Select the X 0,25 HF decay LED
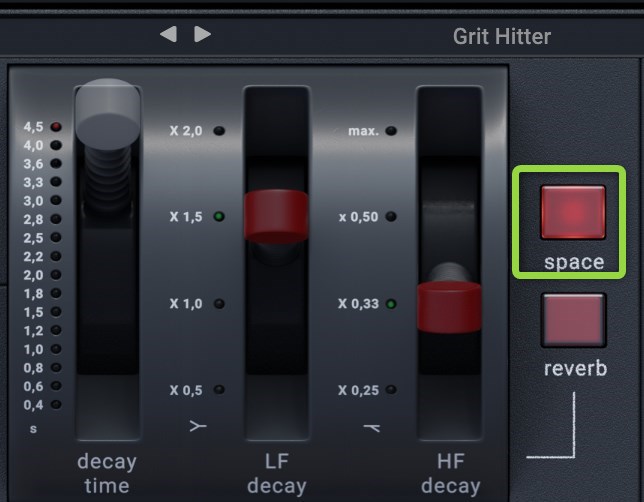The height and width of the screenshot is (502, 644). [391, 390]
